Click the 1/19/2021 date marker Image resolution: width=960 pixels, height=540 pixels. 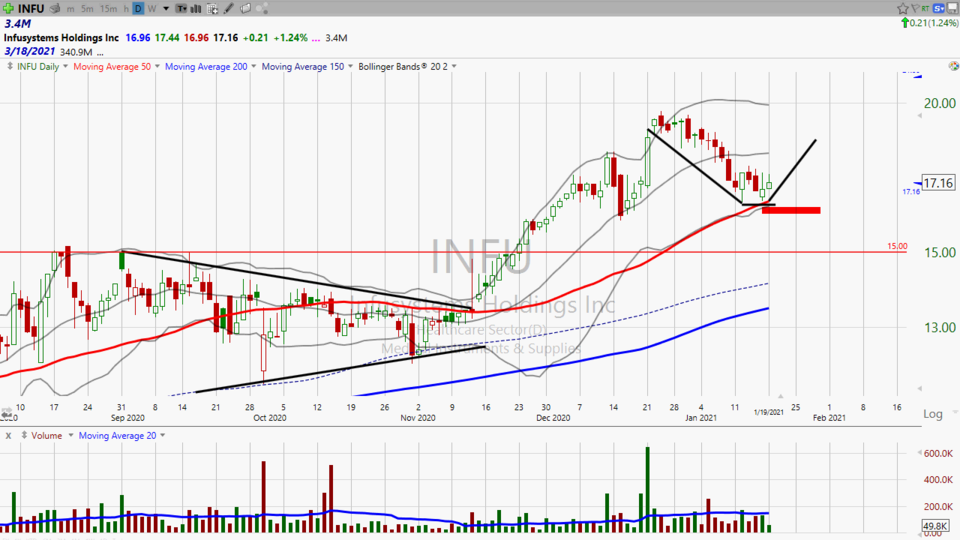(x=768, y=412)
